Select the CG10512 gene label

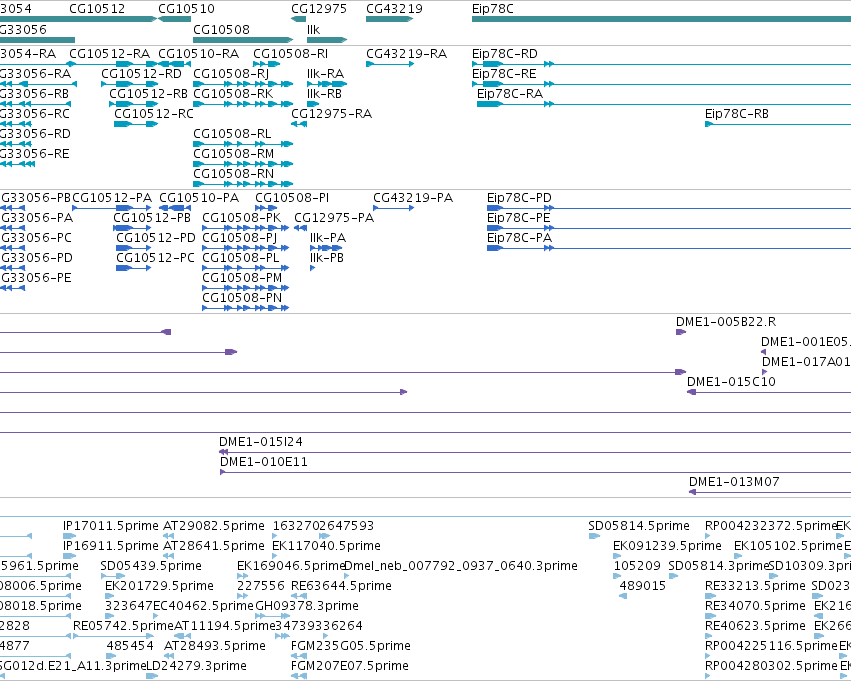[97, 9]
